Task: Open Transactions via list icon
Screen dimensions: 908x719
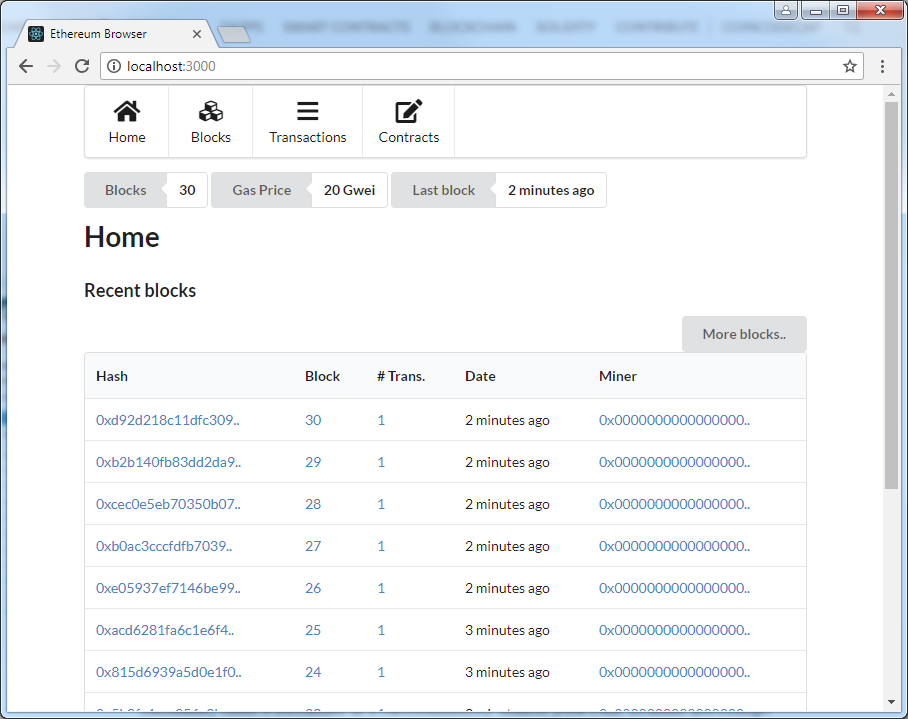Action: [307, 111]
